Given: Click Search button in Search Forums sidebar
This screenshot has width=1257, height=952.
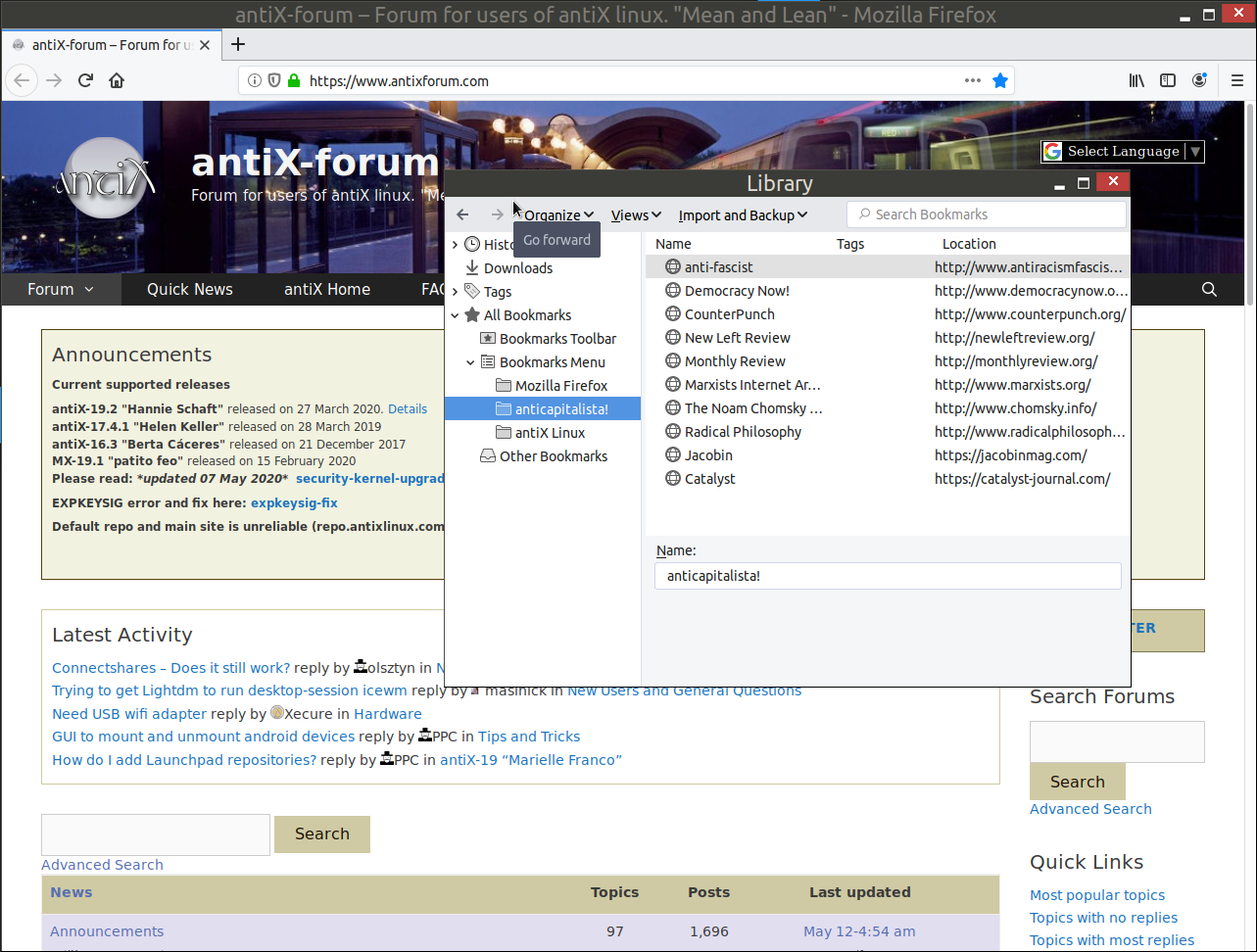Looking at the screenshot, I should [1078, 782].
